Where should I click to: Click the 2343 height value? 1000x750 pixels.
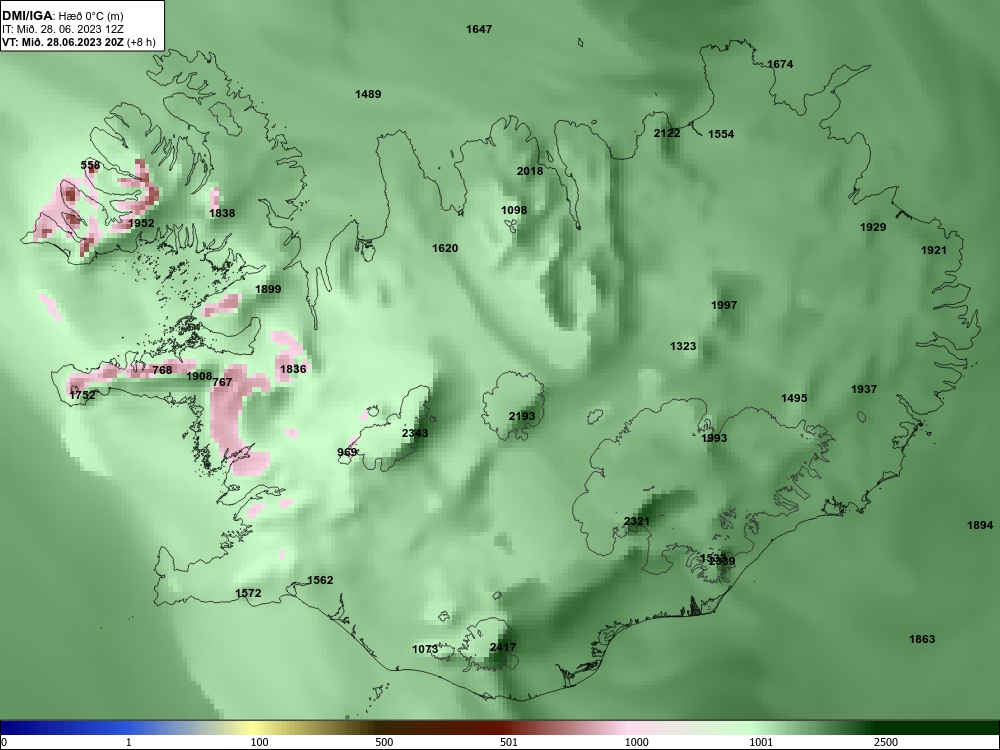point(415,434)
